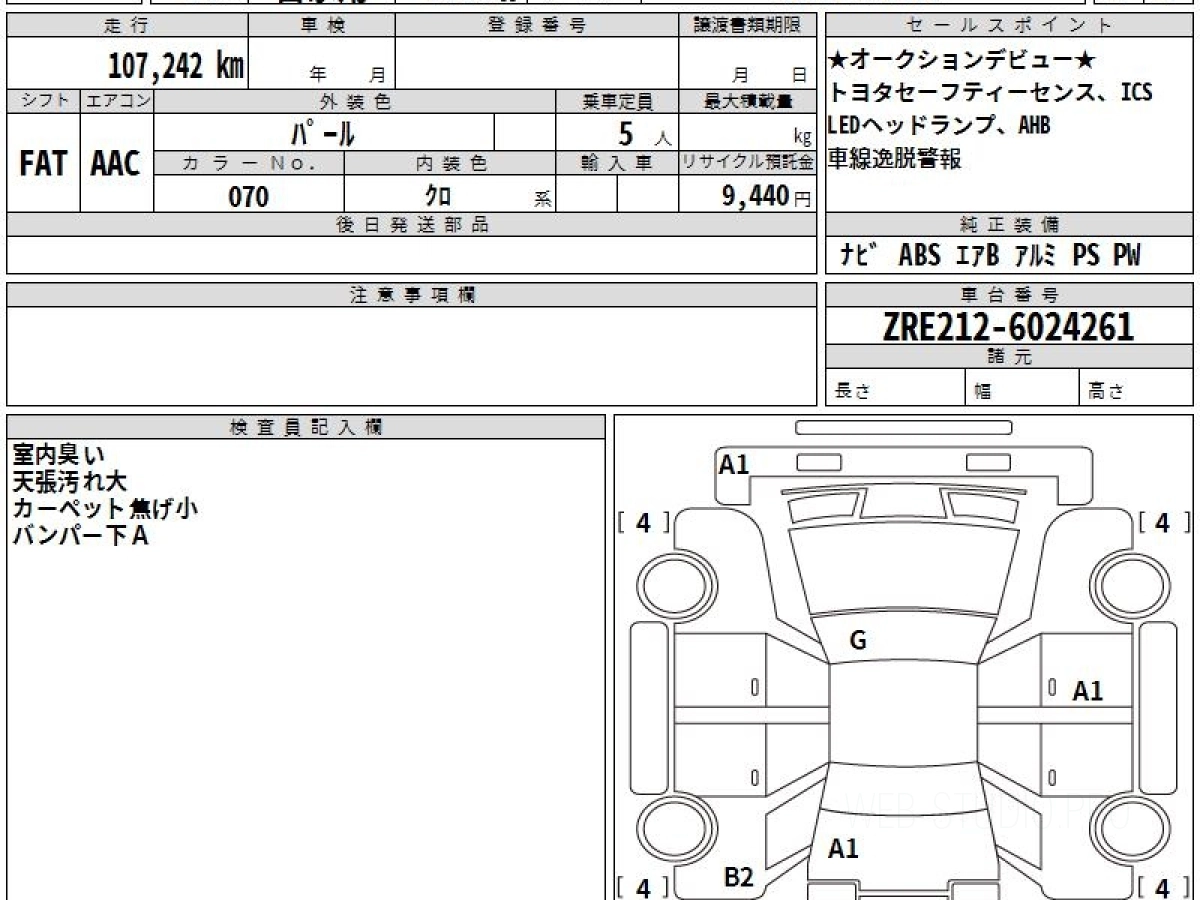Click the シフト header cell
This screenshot has height=900, width=1200.
coord(43,101)
